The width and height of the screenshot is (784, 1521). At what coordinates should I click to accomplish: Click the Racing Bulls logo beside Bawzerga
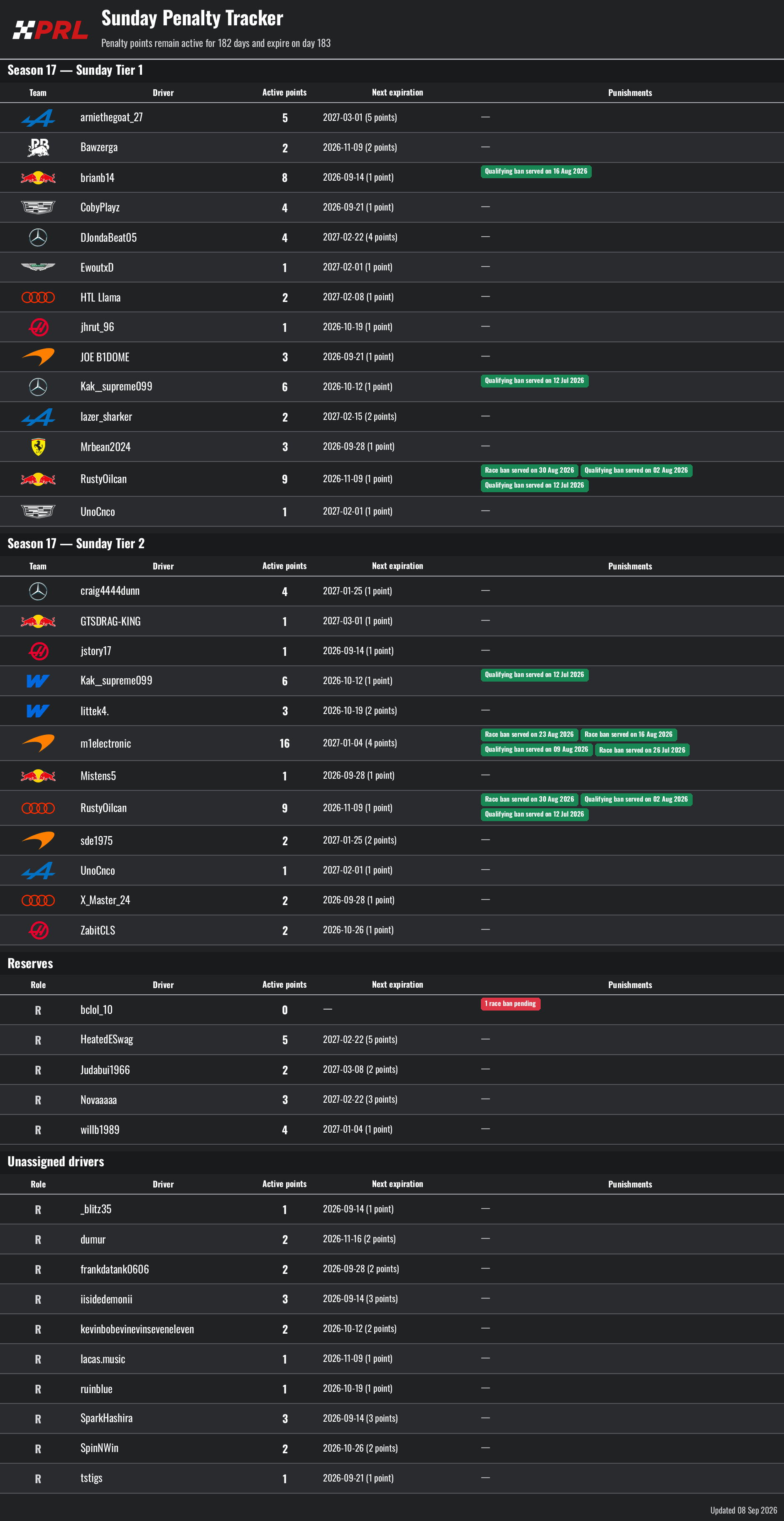[38, 147]
